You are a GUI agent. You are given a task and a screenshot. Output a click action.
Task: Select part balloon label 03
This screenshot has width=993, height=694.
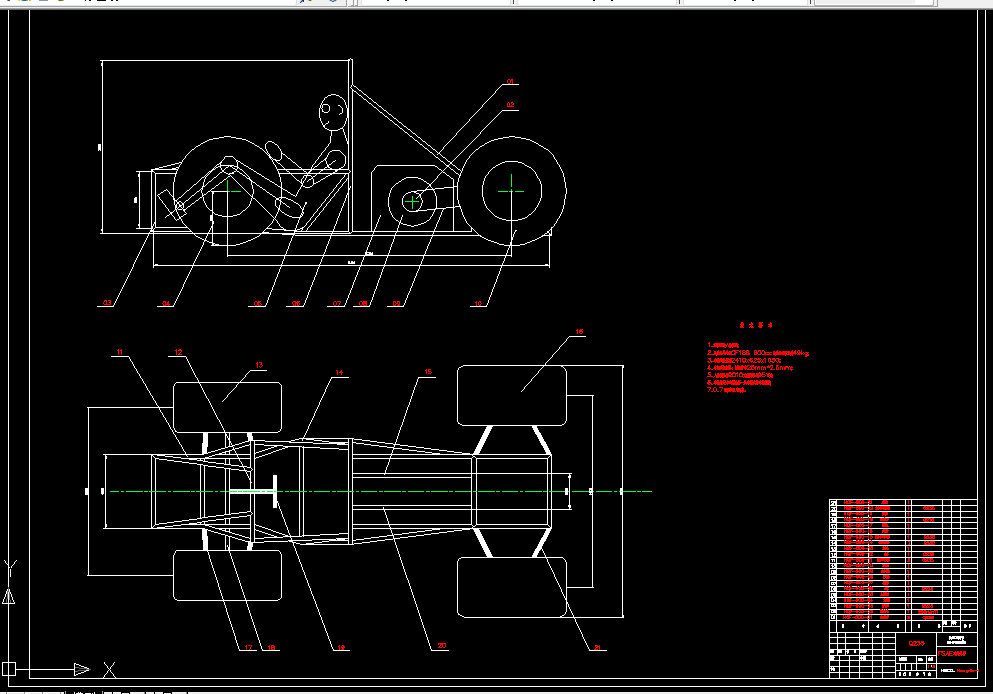107,303
